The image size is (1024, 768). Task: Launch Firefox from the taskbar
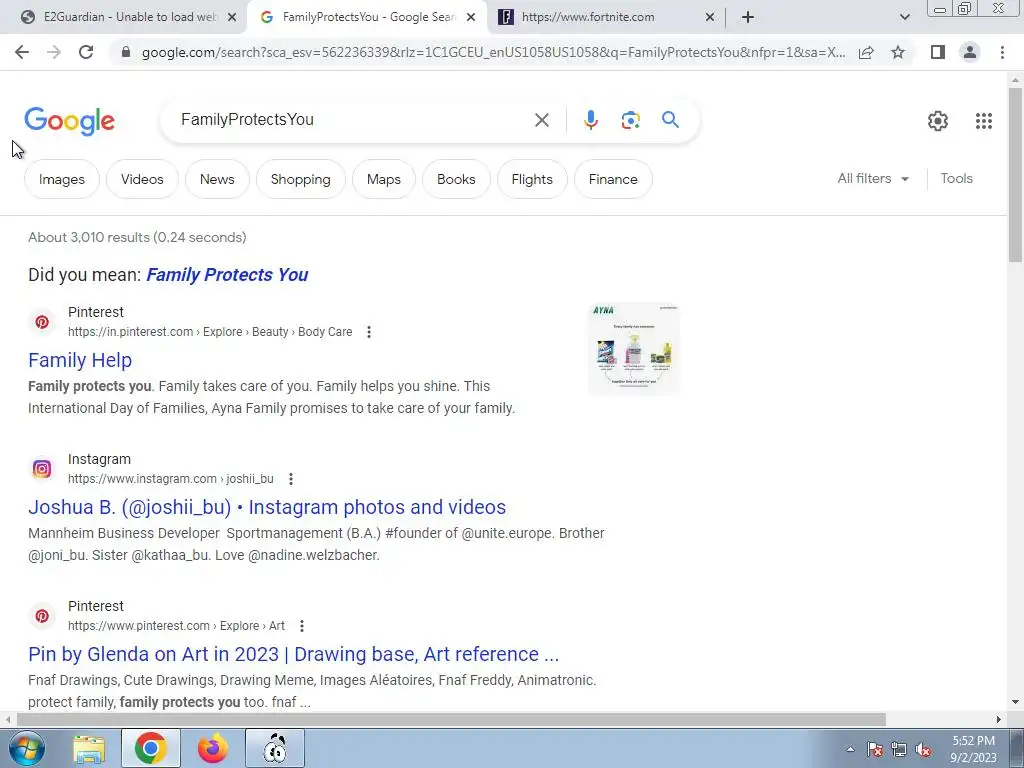pos(213,748)
